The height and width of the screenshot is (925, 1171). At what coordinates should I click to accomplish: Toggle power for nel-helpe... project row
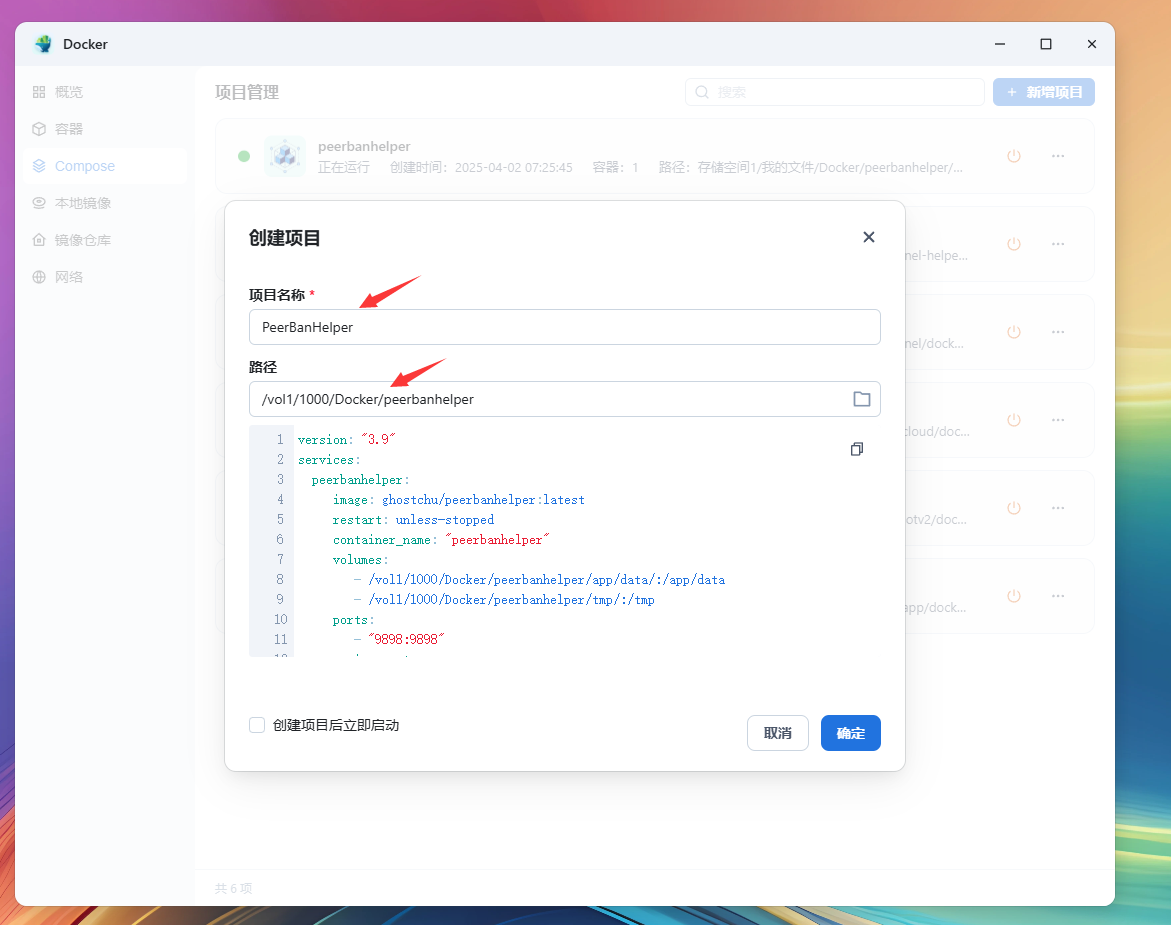pos(1013,244)
